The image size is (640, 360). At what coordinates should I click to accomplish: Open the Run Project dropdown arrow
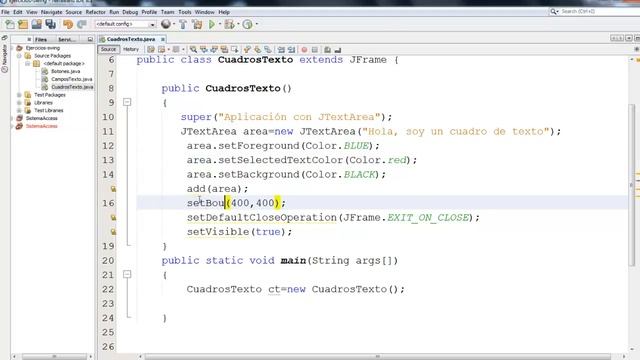[x=220, y=24]
